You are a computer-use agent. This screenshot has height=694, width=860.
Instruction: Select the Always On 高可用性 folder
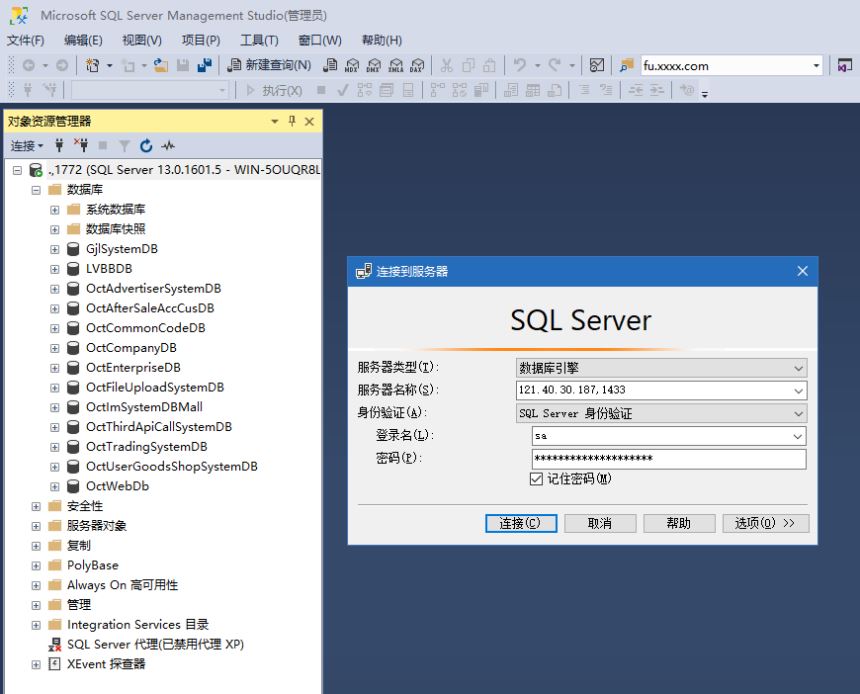point(122,585)
